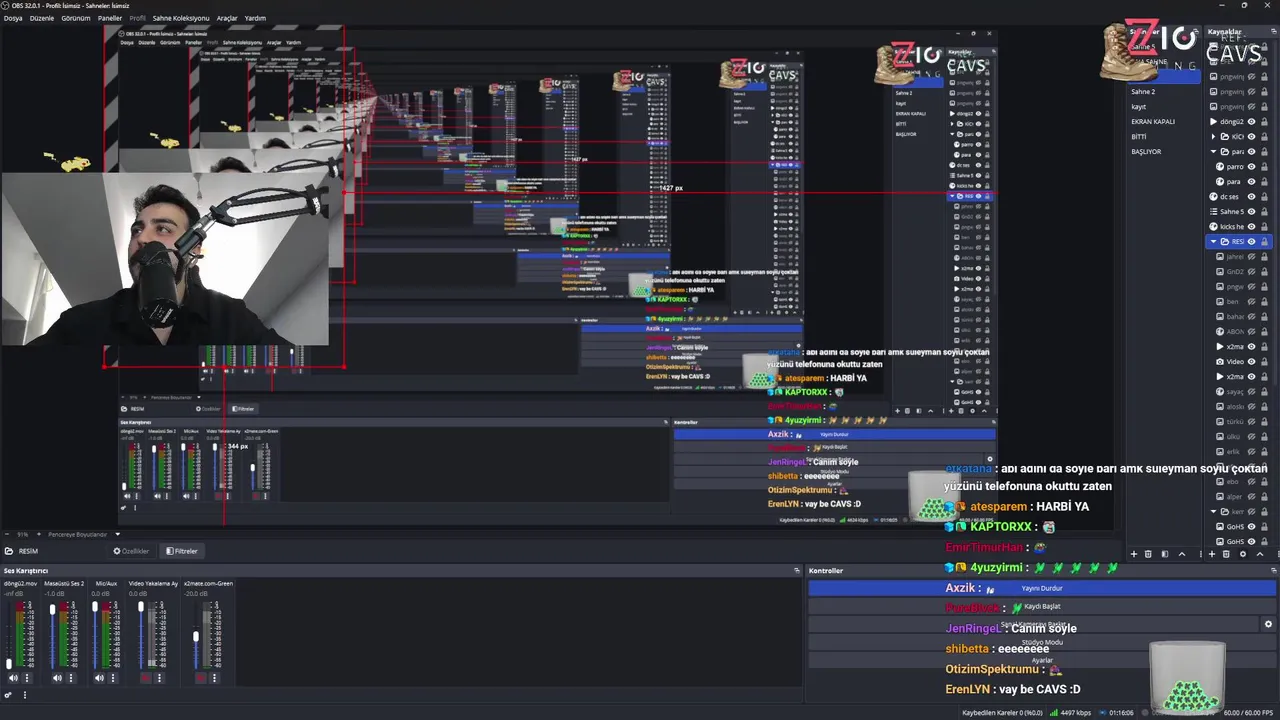The height and width of the screenshot is (720, 1280).
Task: Mute the Masaüstü Ses 2 channel
Action: (x=57, y=677)
